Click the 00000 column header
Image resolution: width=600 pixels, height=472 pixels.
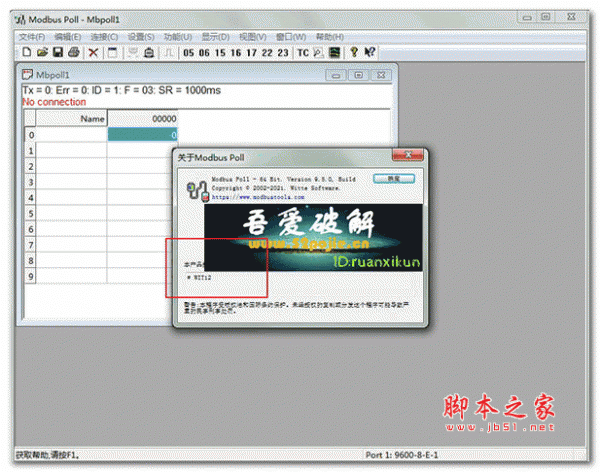pos(142,119)
